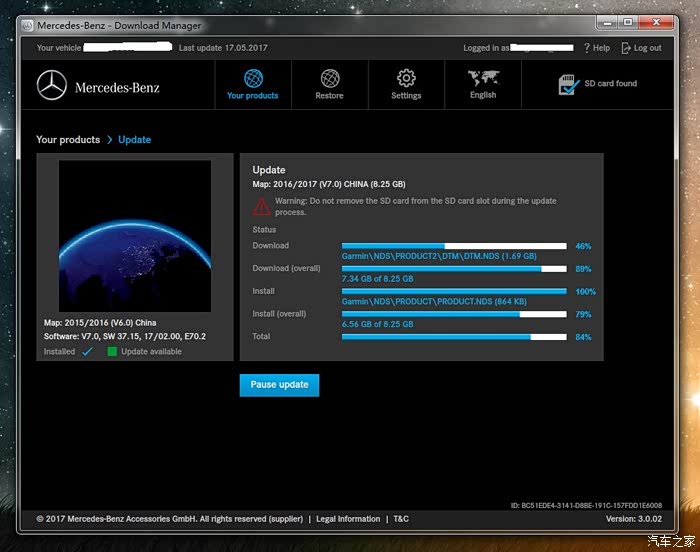
Task: Click the red warning triangle icon
Action: (x=260, y=206)
